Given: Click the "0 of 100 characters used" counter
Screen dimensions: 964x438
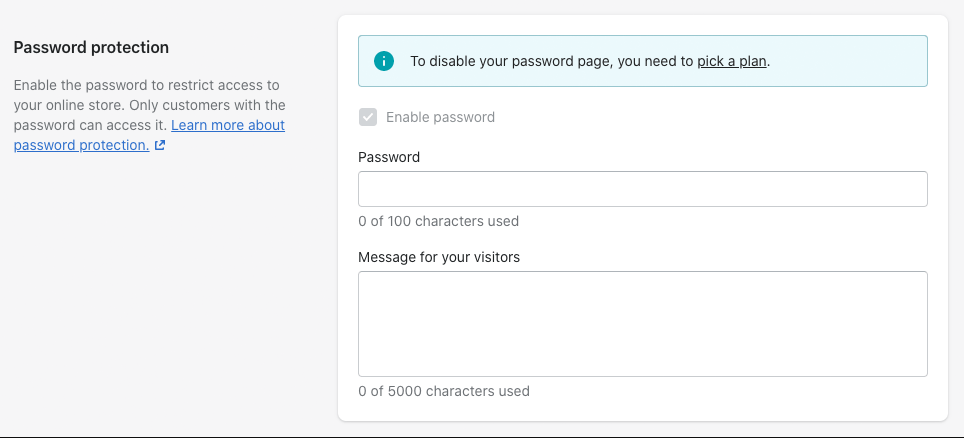Looking at the screenshot, I should [438, 221].
